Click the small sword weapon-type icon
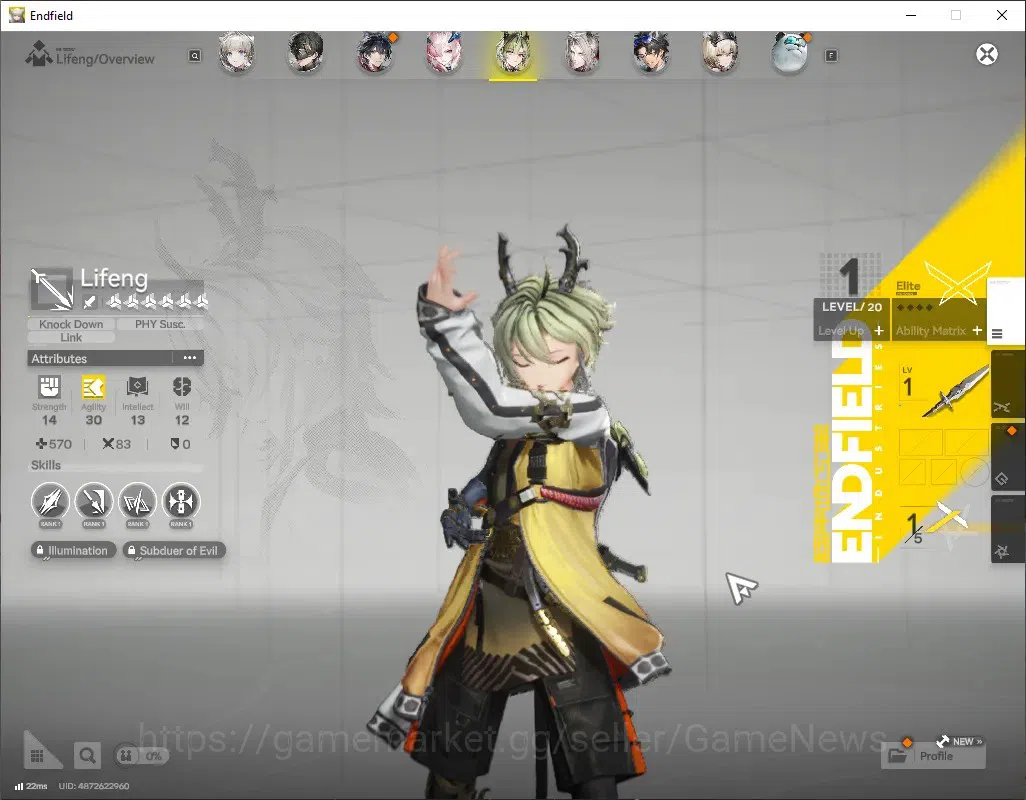Image resolution: width=1026 pixels, height=800 pixels. 90,302
